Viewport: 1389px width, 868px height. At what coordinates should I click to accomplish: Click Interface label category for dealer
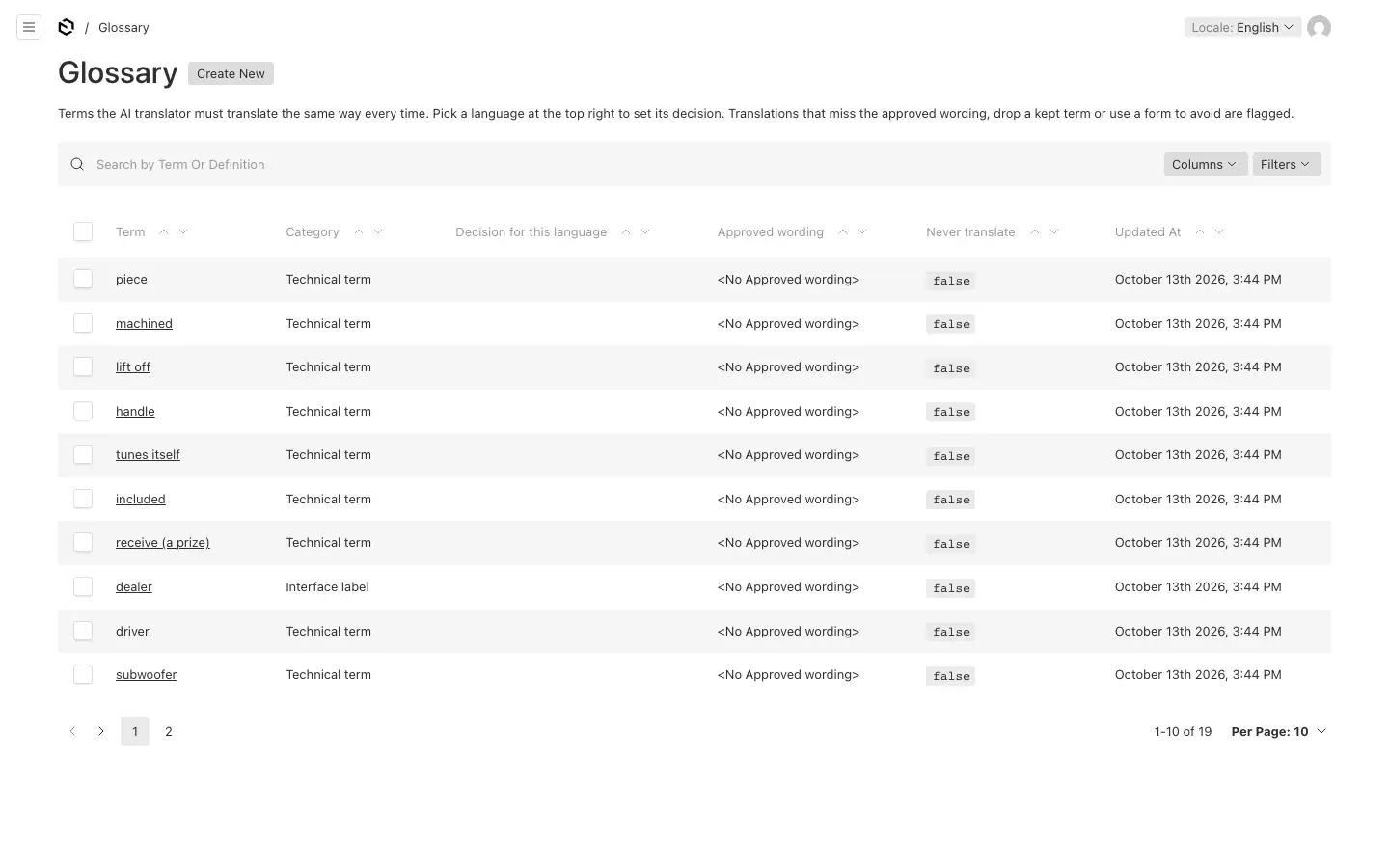pyautogui.click(x=327, y=586)
